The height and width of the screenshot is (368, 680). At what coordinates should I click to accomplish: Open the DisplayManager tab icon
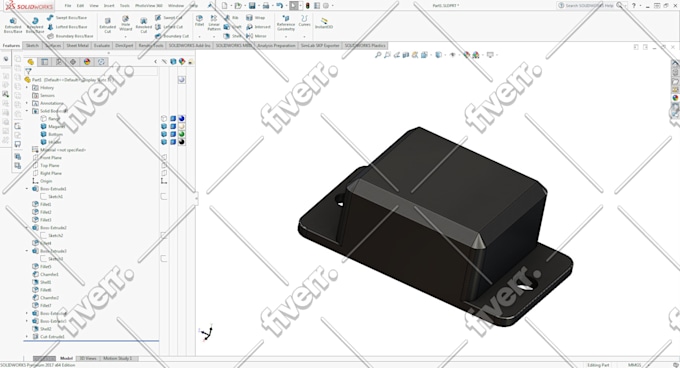[x=87, y=62]
